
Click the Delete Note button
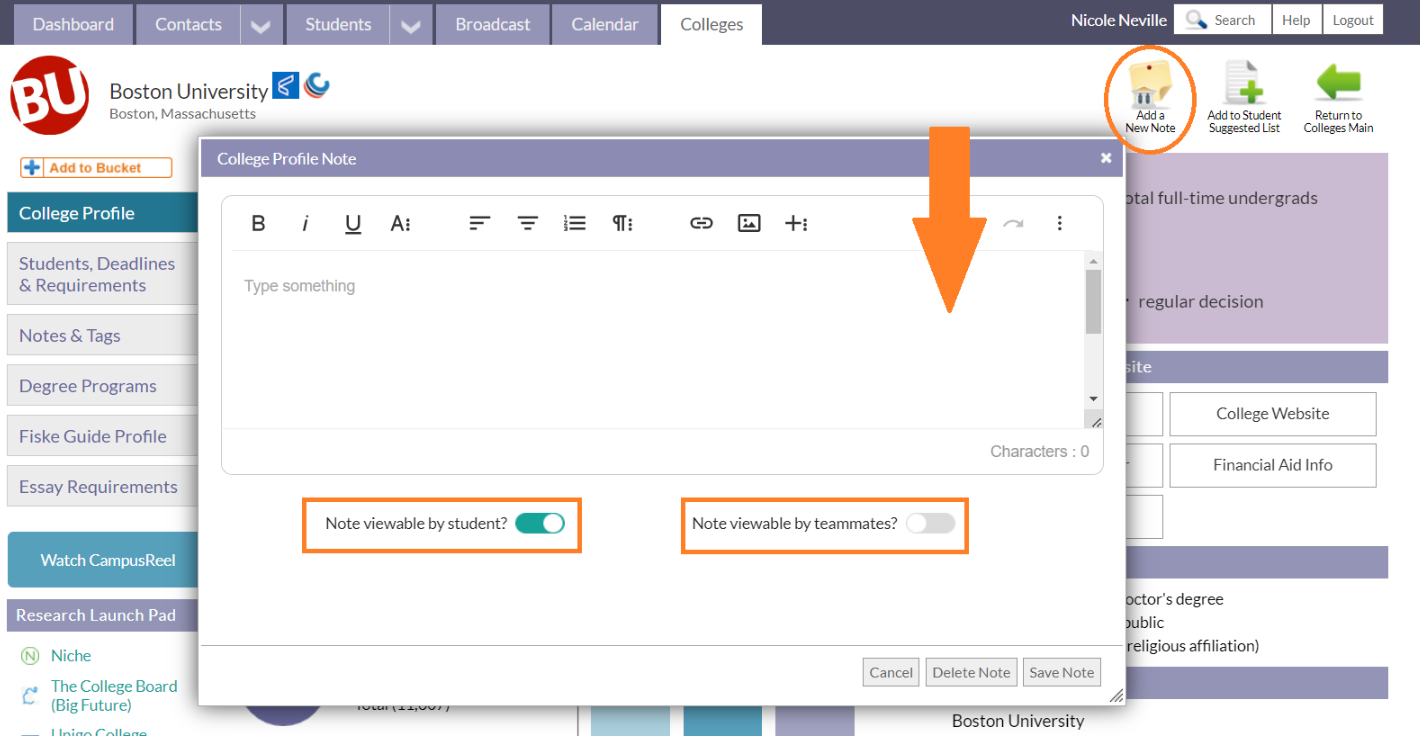click(971, 672)
